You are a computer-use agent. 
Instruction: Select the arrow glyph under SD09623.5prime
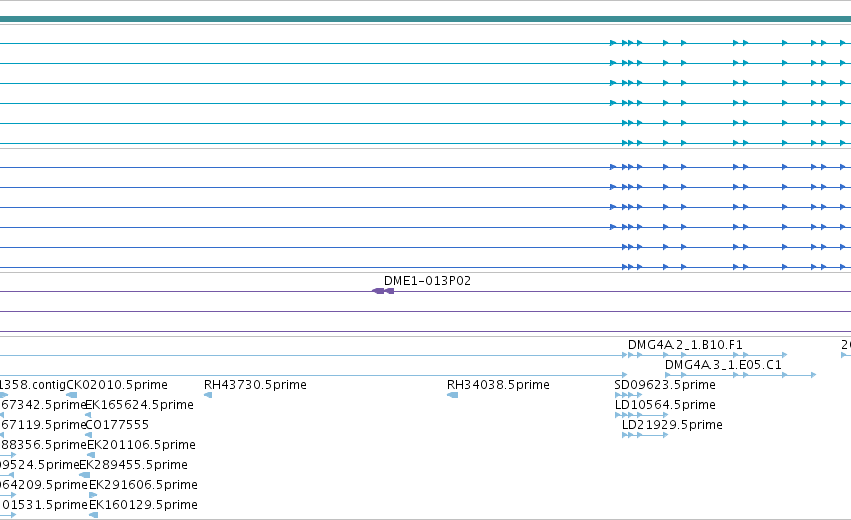pos(628,395)
